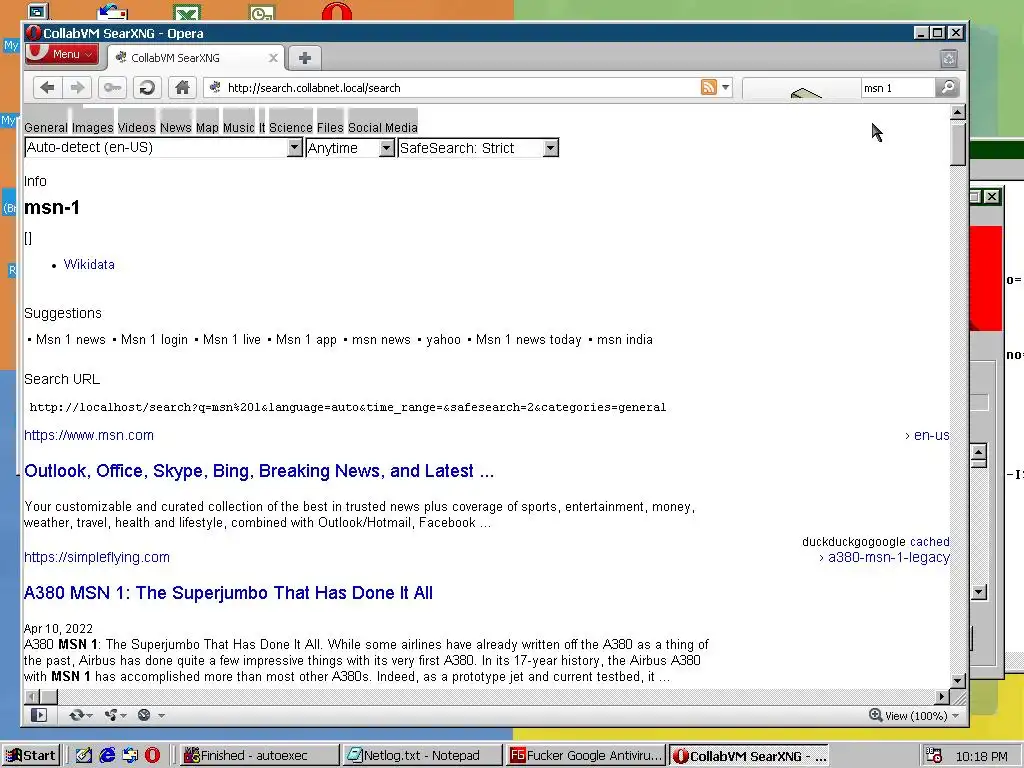Click the search field containing msn 1

897,88
